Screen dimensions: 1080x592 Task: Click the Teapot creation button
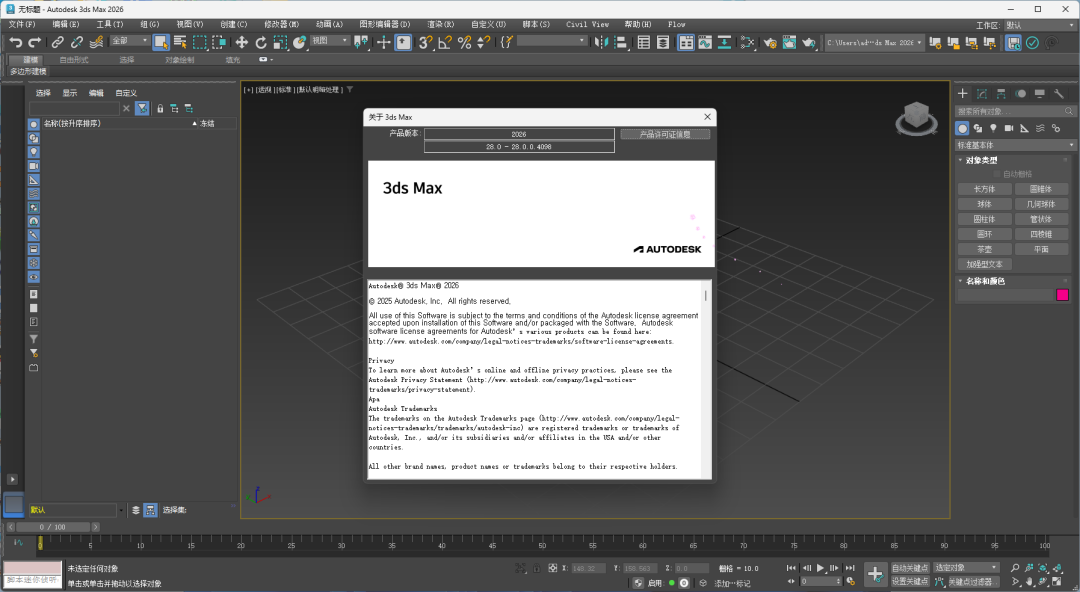pos(984,248)
